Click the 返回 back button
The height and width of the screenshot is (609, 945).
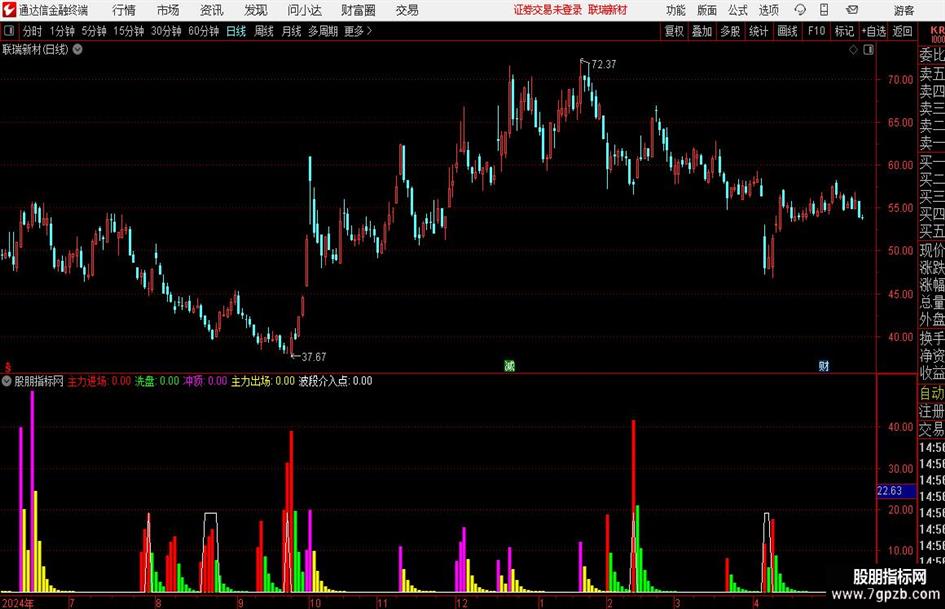click(902, 31)
